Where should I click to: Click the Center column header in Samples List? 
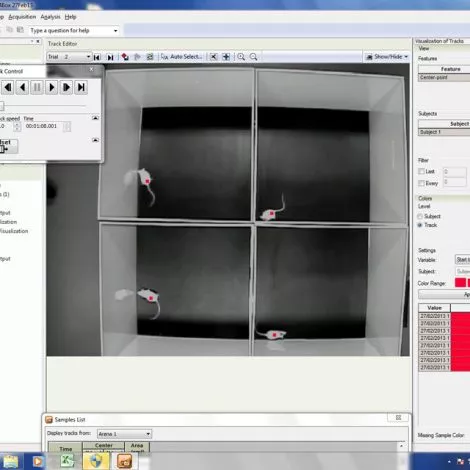point(104,445)
